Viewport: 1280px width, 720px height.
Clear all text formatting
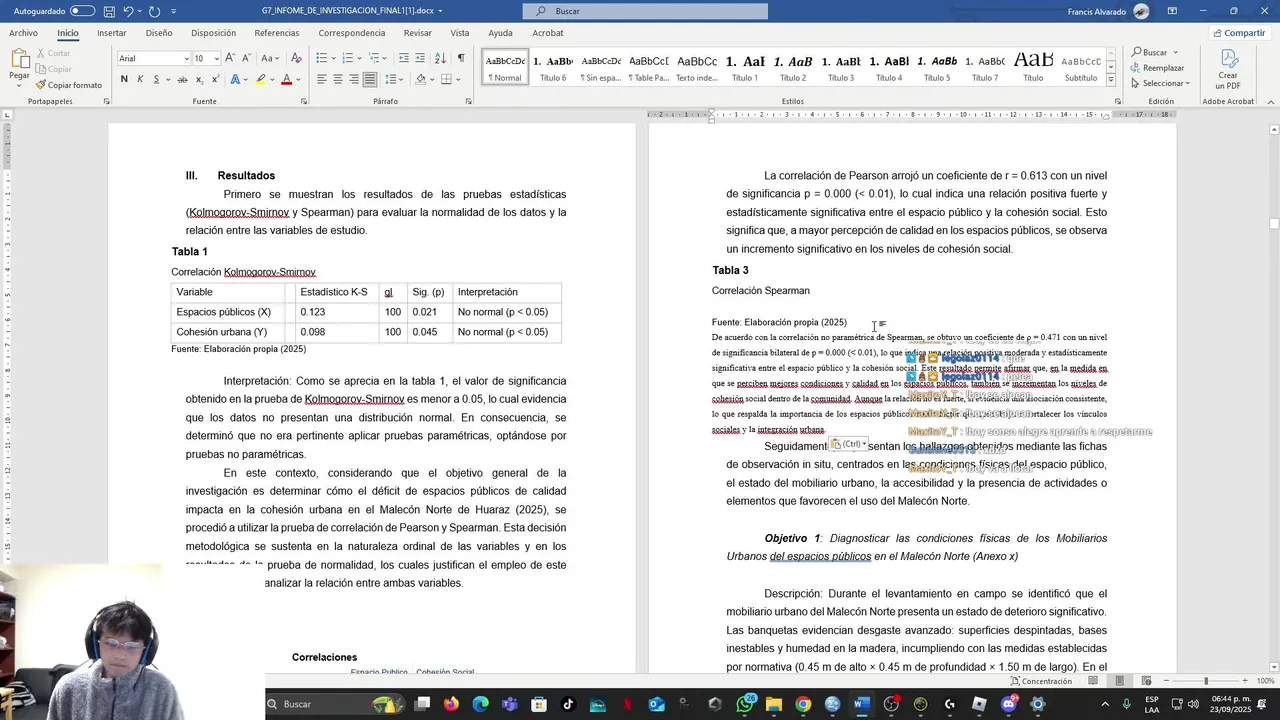[296, 58]
